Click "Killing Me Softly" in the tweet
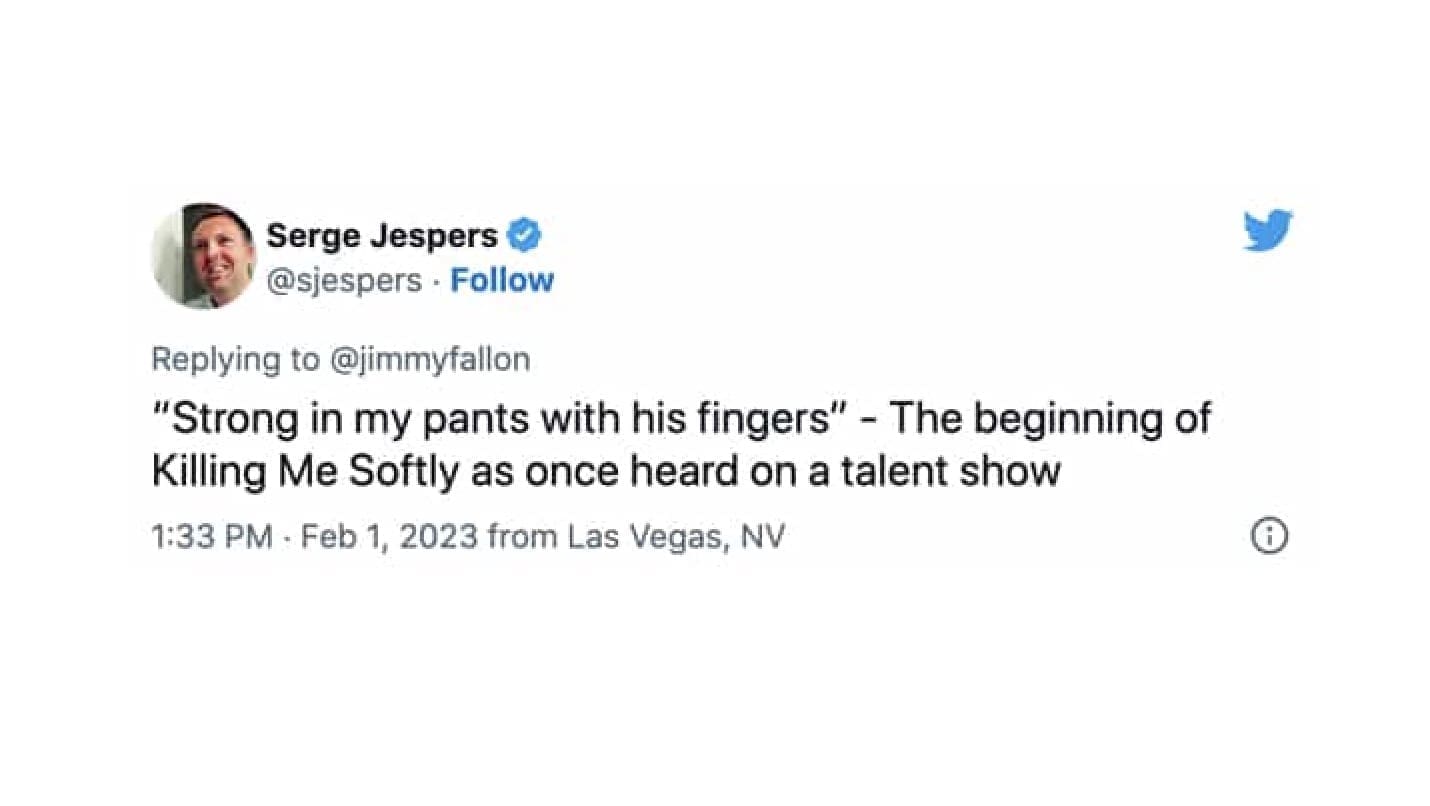 click(x=306, y=471)
